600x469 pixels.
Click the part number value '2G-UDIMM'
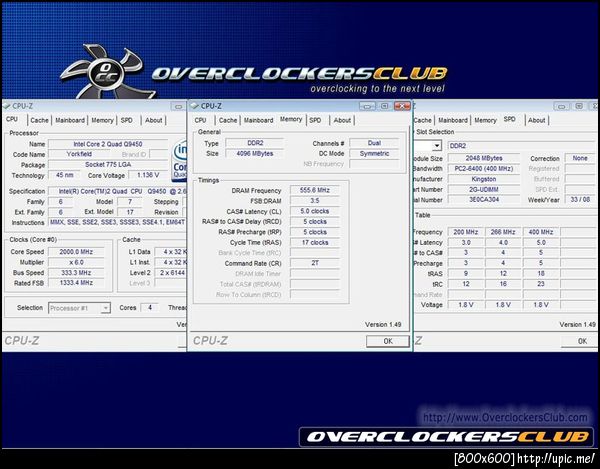[484, 189]
